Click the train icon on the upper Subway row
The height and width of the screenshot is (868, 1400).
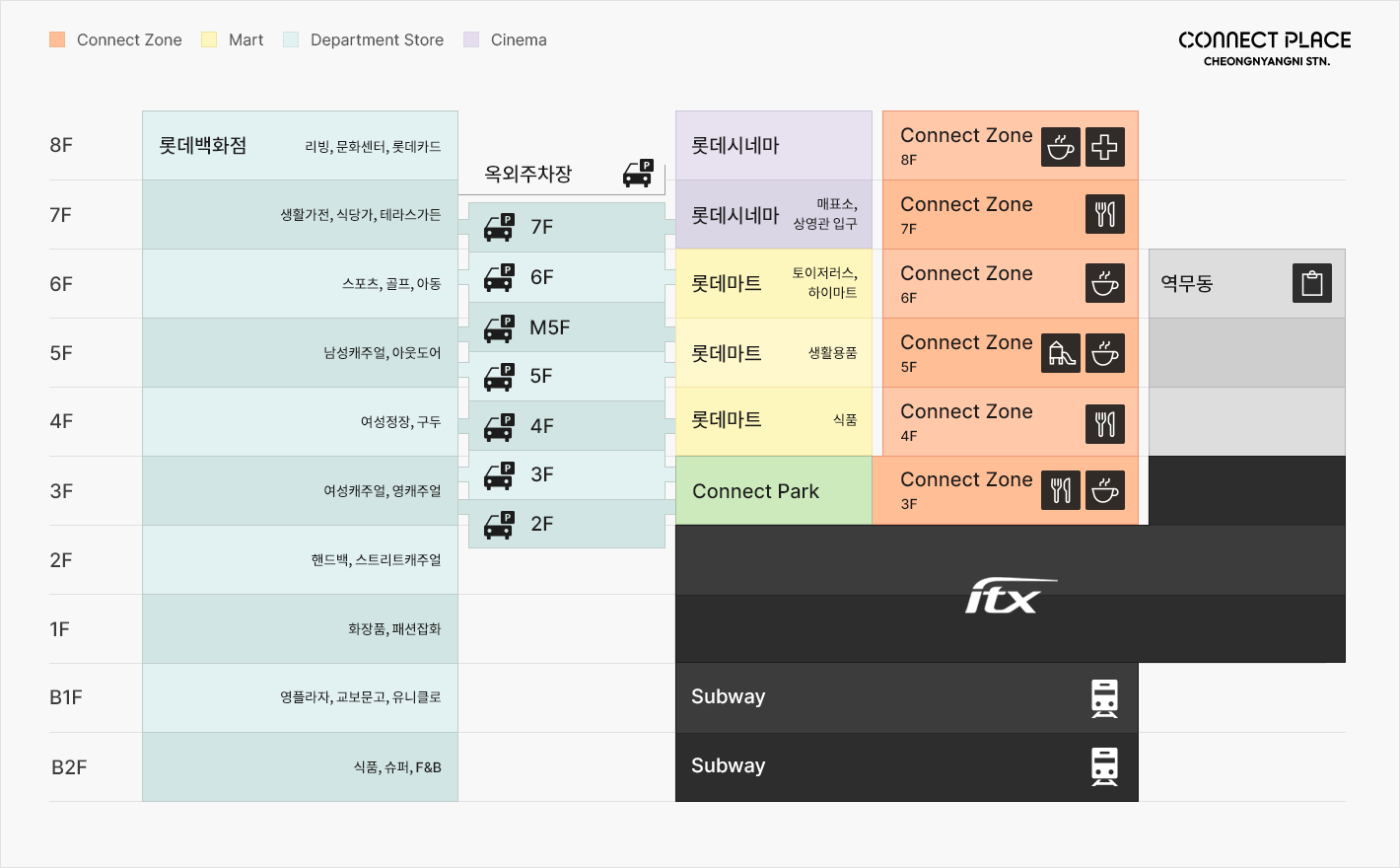tap(1105, 698)
